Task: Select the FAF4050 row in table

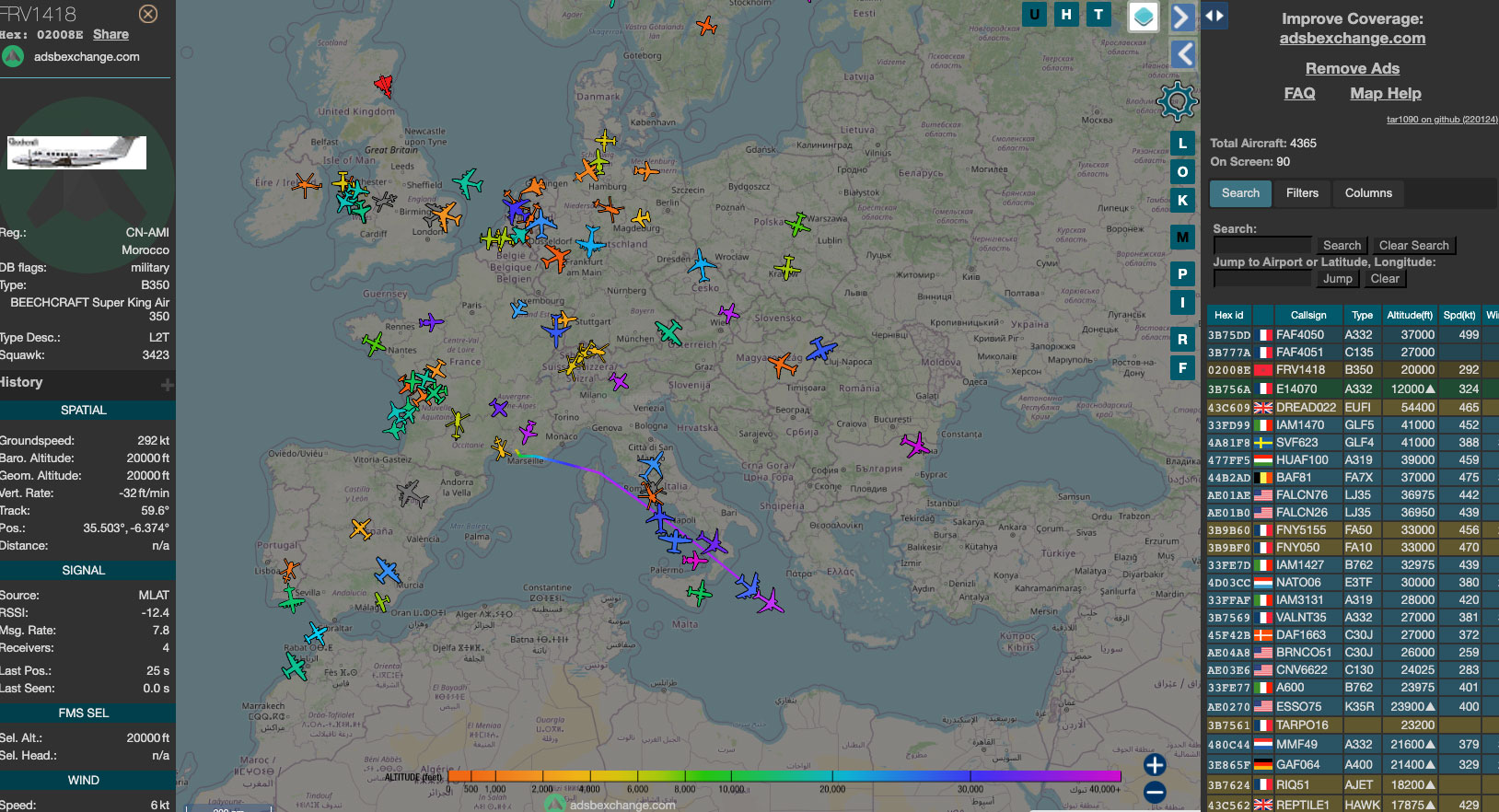Action: [1353, 335]
